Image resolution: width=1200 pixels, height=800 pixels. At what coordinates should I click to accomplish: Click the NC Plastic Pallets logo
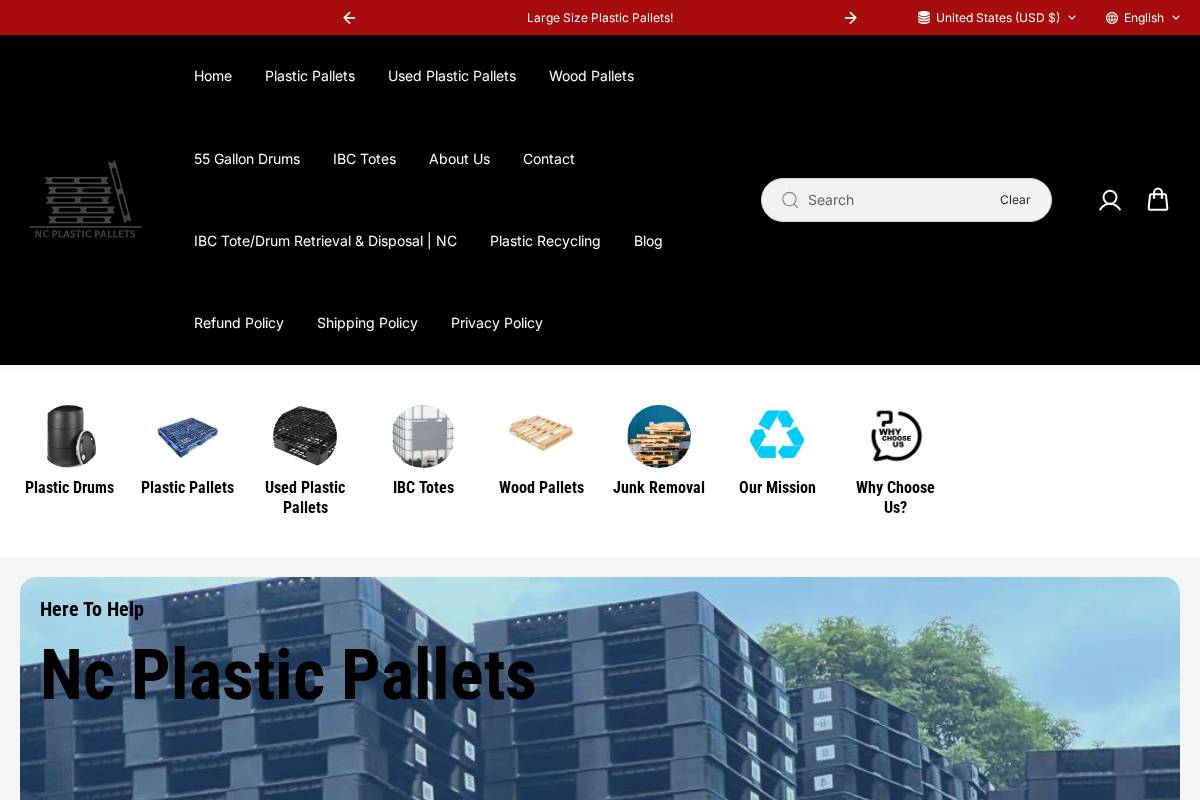tap(85, 200)
